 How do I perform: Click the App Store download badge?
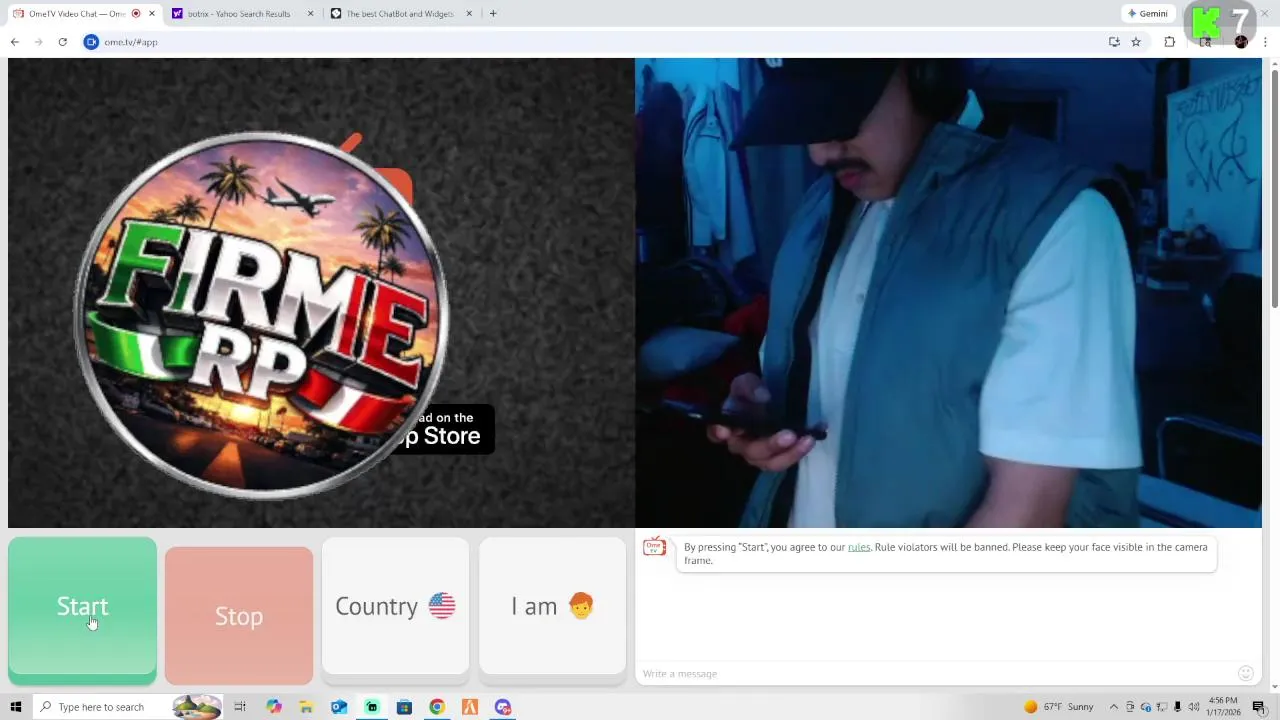pyautogui.click(x=445, y=429)
